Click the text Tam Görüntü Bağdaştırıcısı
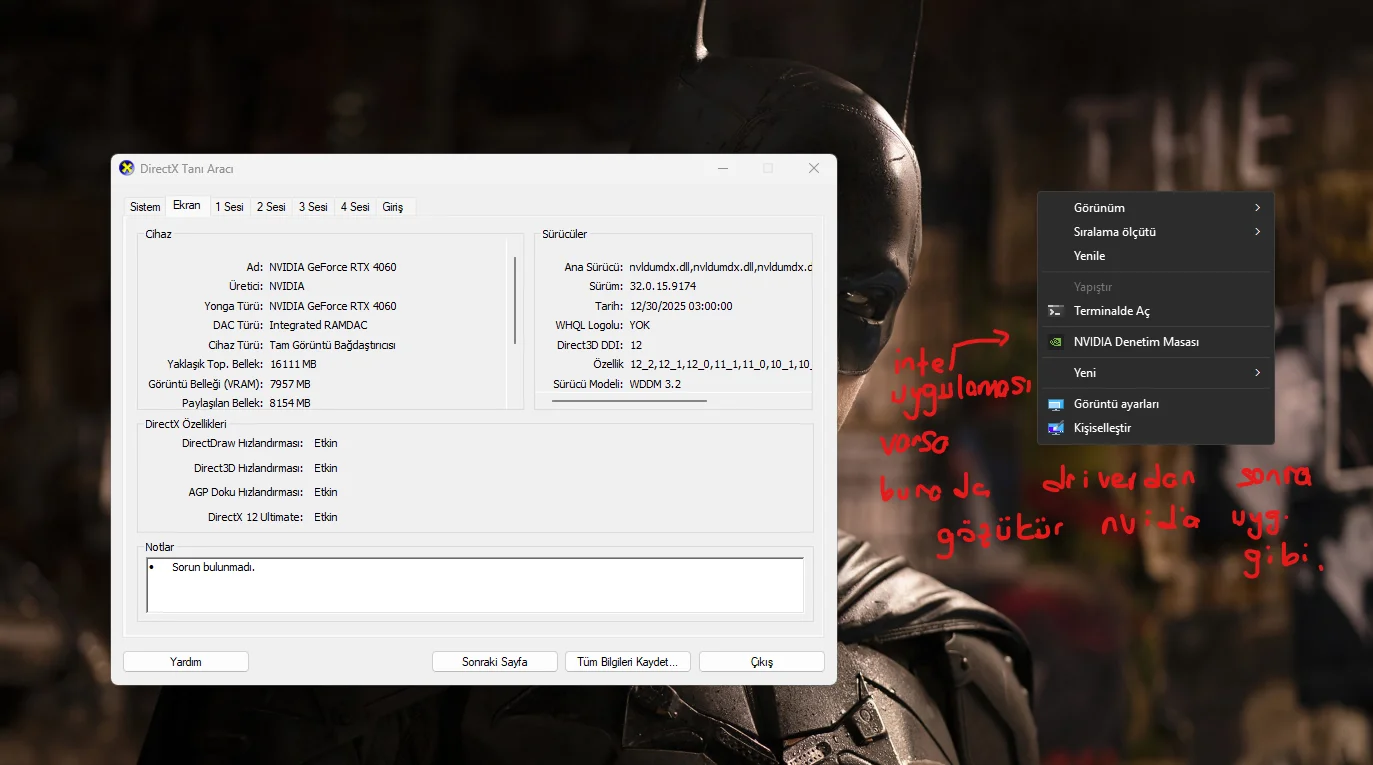Viewport: 1373px width, 765px height. click(x=332, y=345)
